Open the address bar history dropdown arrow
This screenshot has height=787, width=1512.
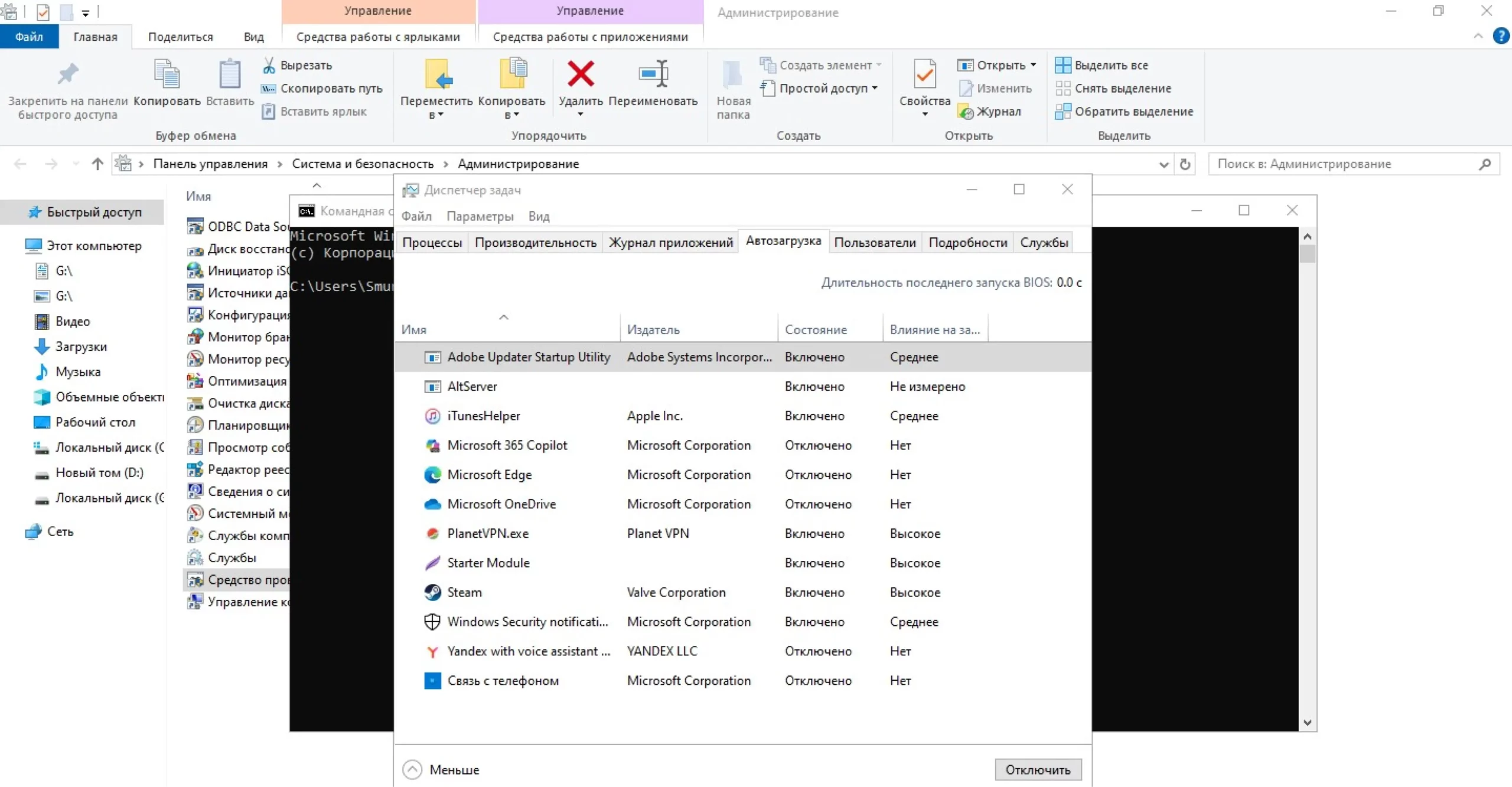click(1164, 164)
